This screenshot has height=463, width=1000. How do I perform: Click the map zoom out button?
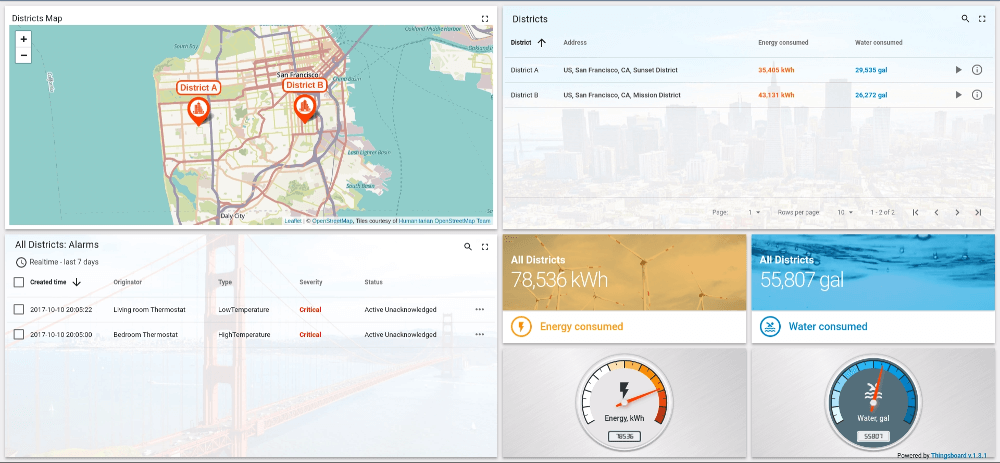23,55
